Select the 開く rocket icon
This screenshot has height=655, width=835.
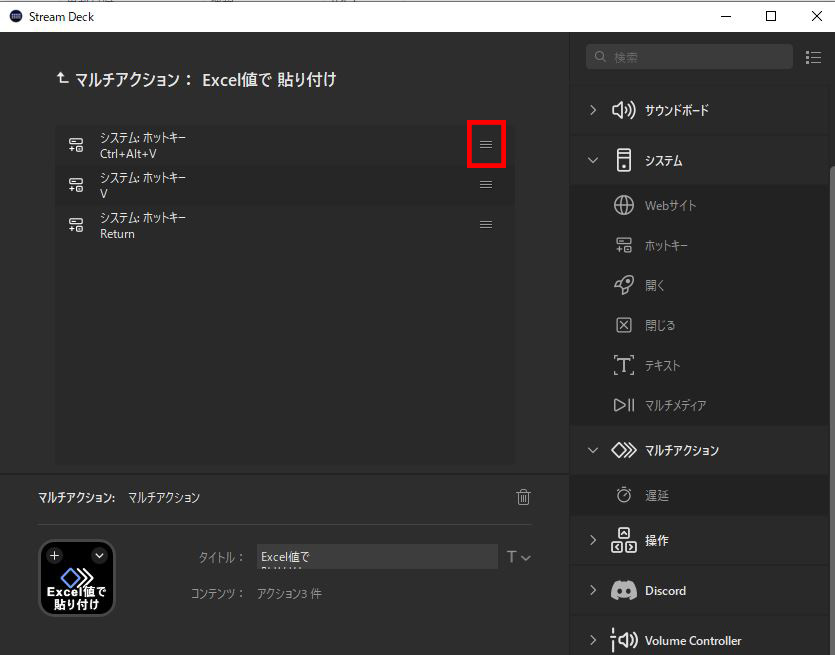[624, 285]
